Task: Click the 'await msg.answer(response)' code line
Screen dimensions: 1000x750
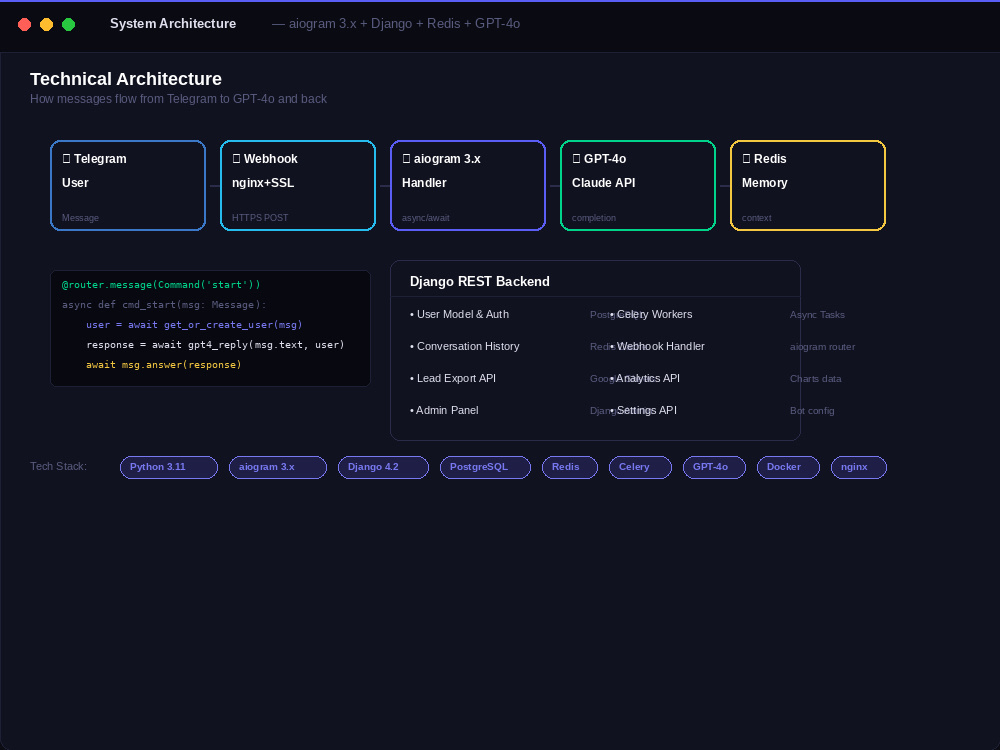Action: click(163, 365)
